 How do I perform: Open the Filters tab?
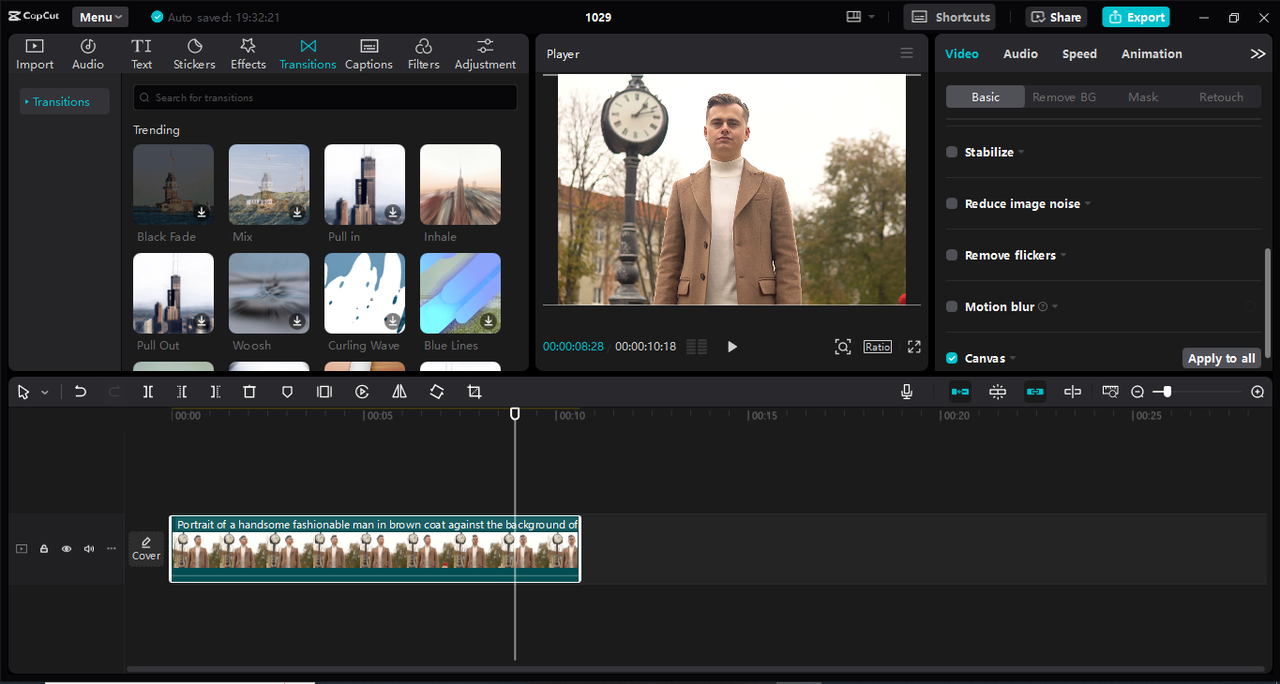423,54
